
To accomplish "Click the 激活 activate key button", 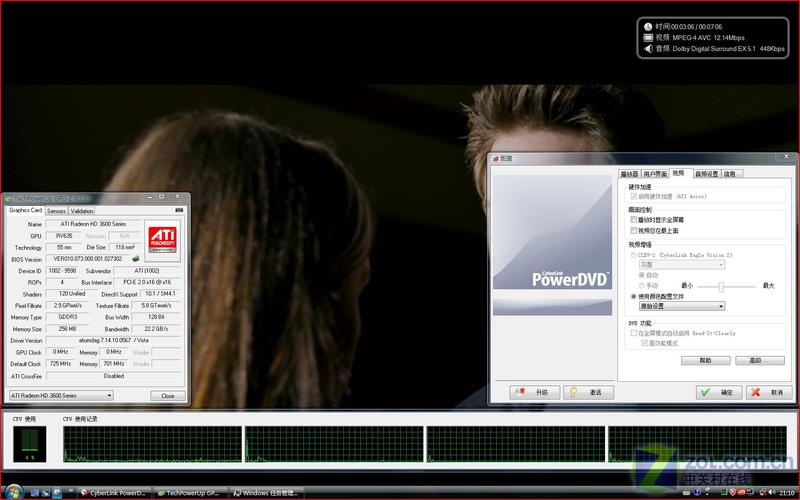I will [x=588, y=392].
